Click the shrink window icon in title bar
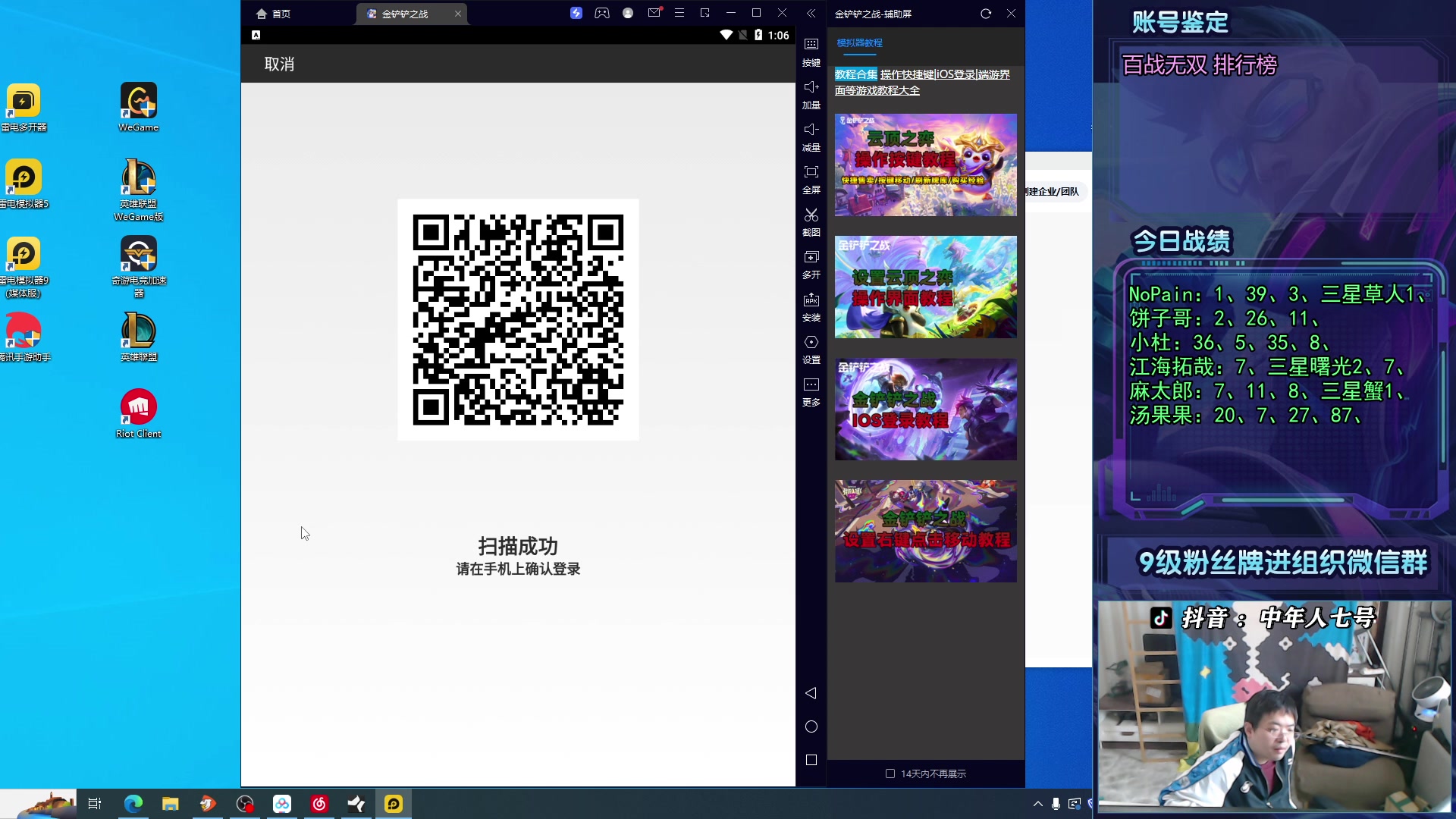Viewport: 1456px width, 819px height. pyautogui.click(x=705, y=13)
